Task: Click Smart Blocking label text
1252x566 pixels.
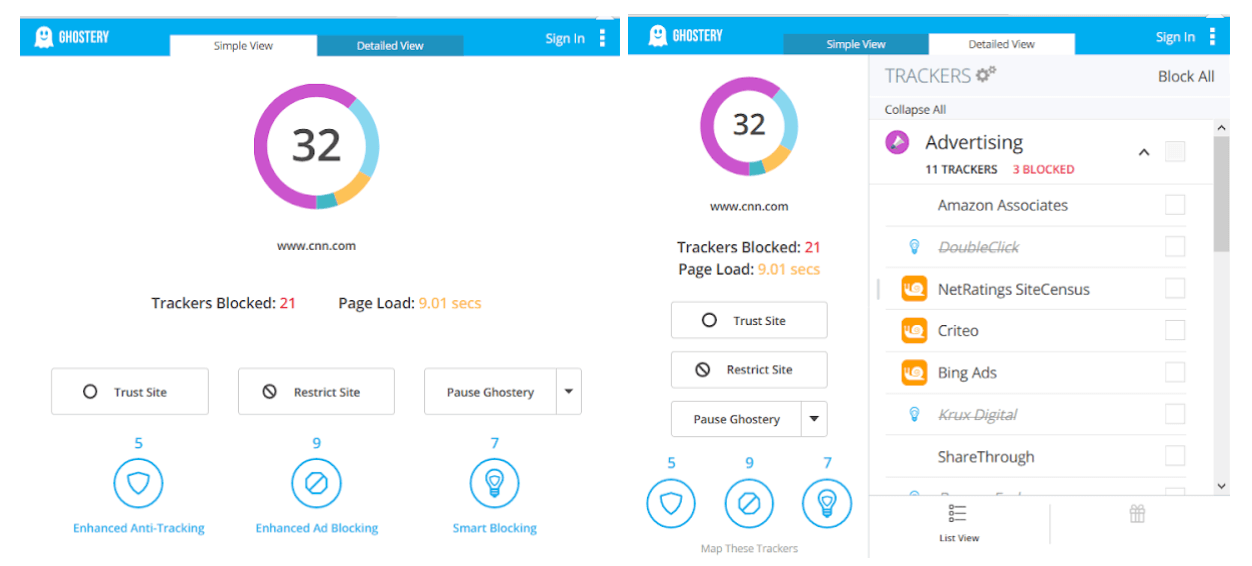Action: pos(494,528)
